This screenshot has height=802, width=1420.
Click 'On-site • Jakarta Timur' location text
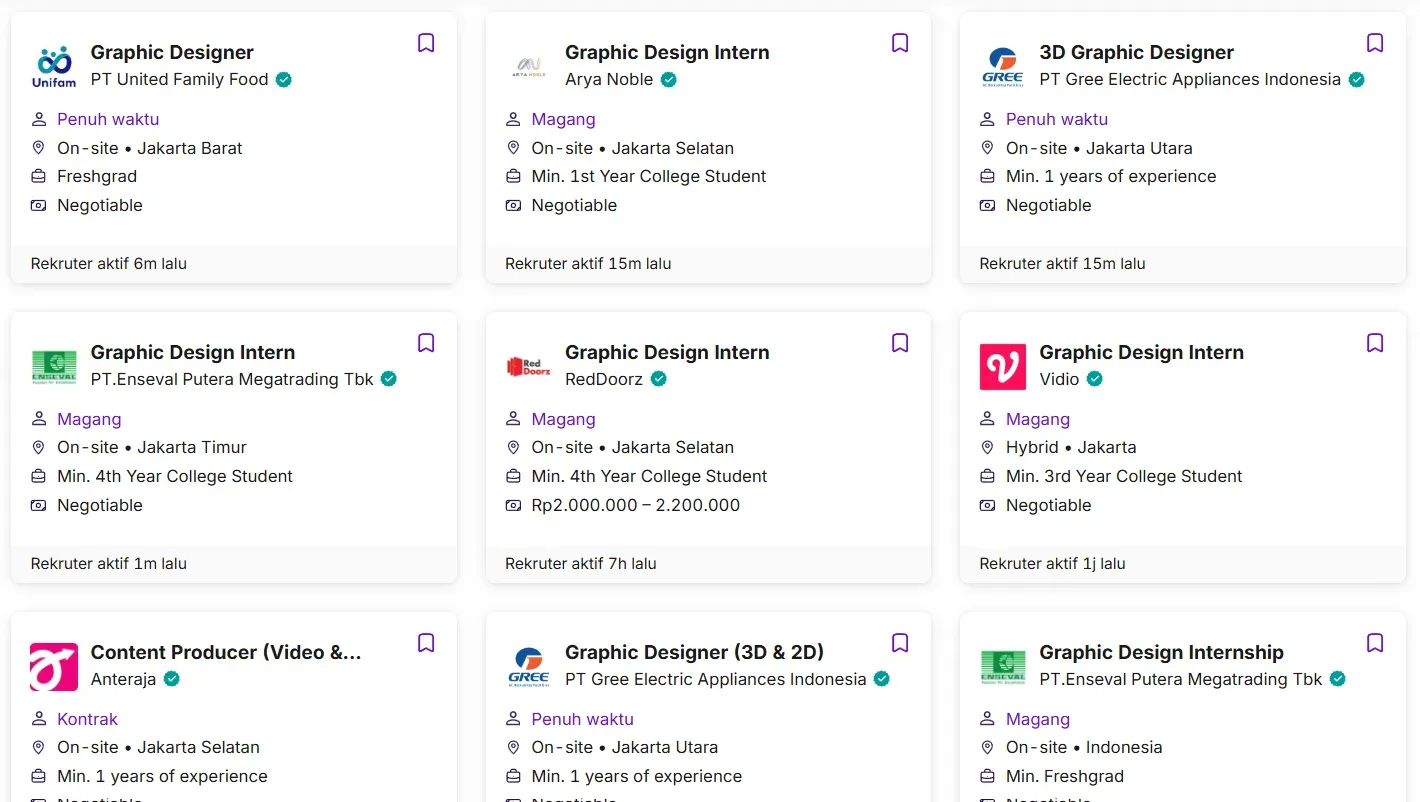click(152, 447)
